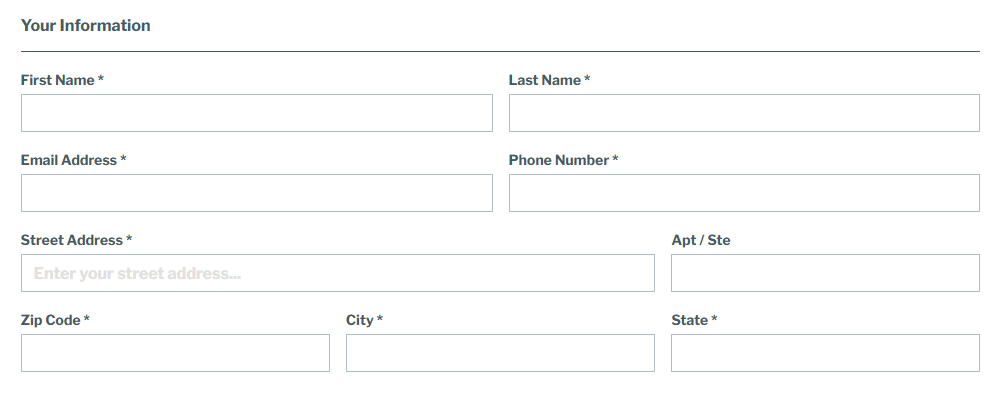The width and height of the screenshot is (996, 395).
Task: Click the First Name input field
Action: (257, 113)
